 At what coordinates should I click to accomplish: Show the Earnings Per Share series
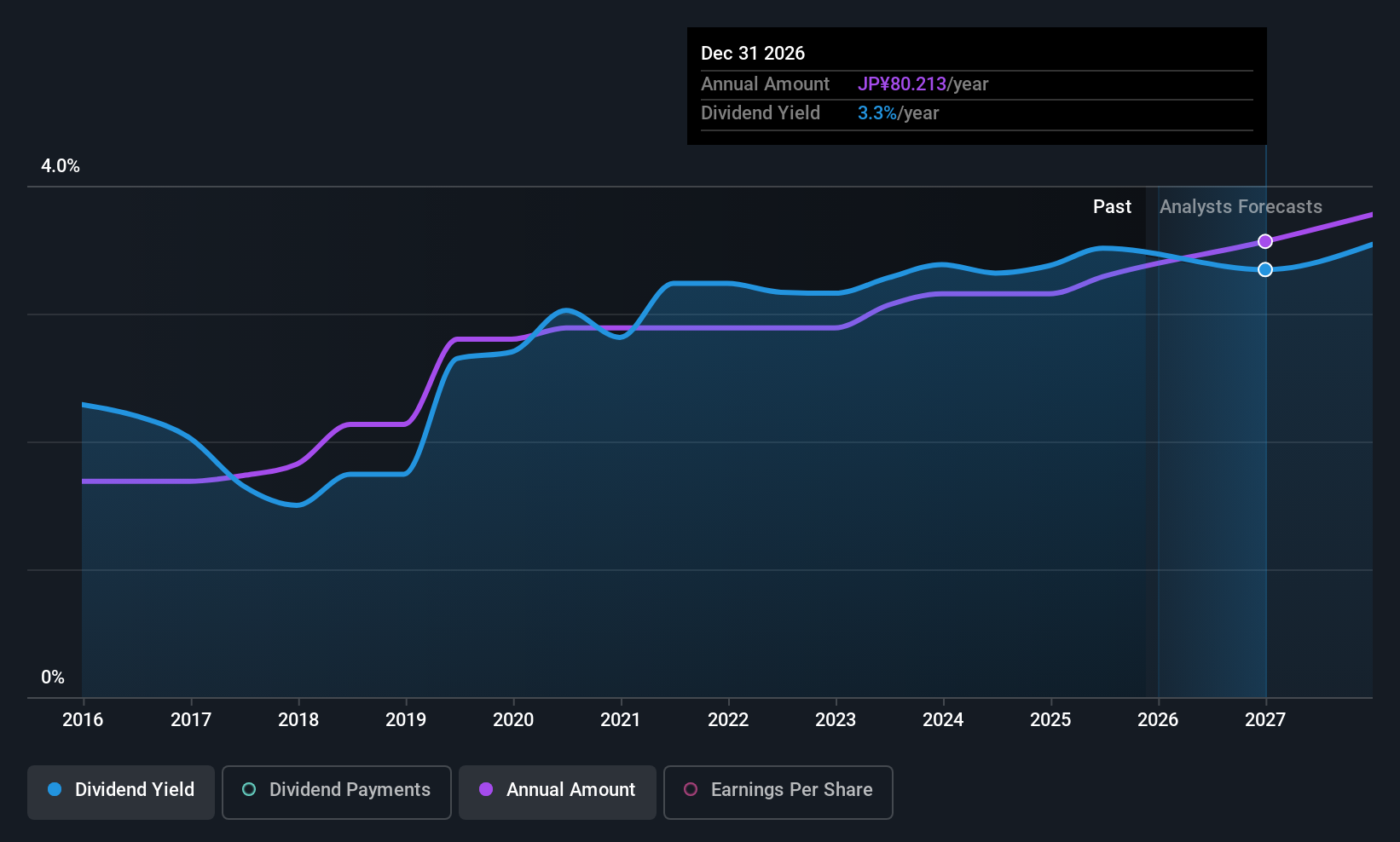[x=778, y=793]
